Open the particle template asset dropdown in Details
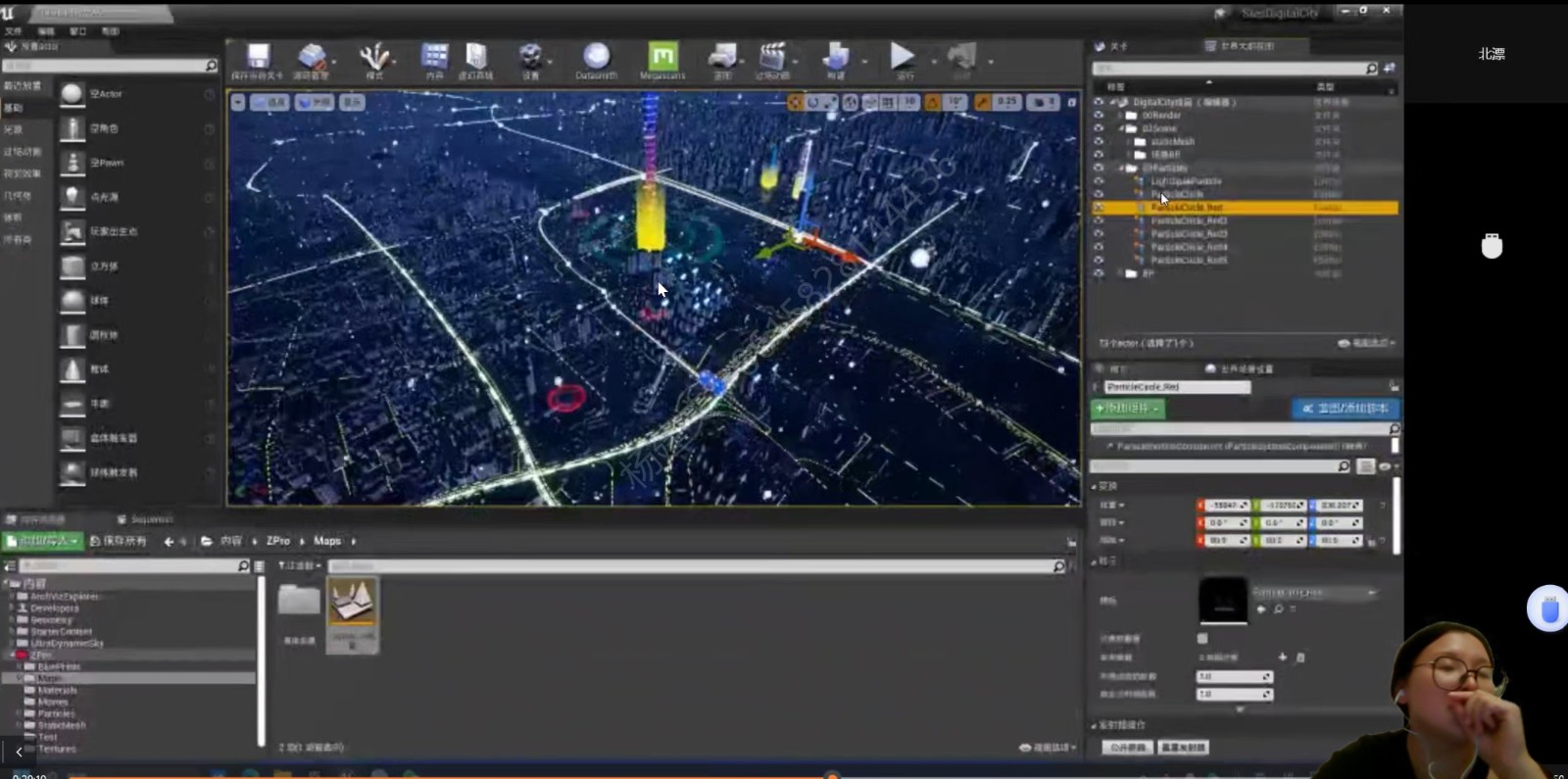1568x779 pixels. coord(1315,593)
